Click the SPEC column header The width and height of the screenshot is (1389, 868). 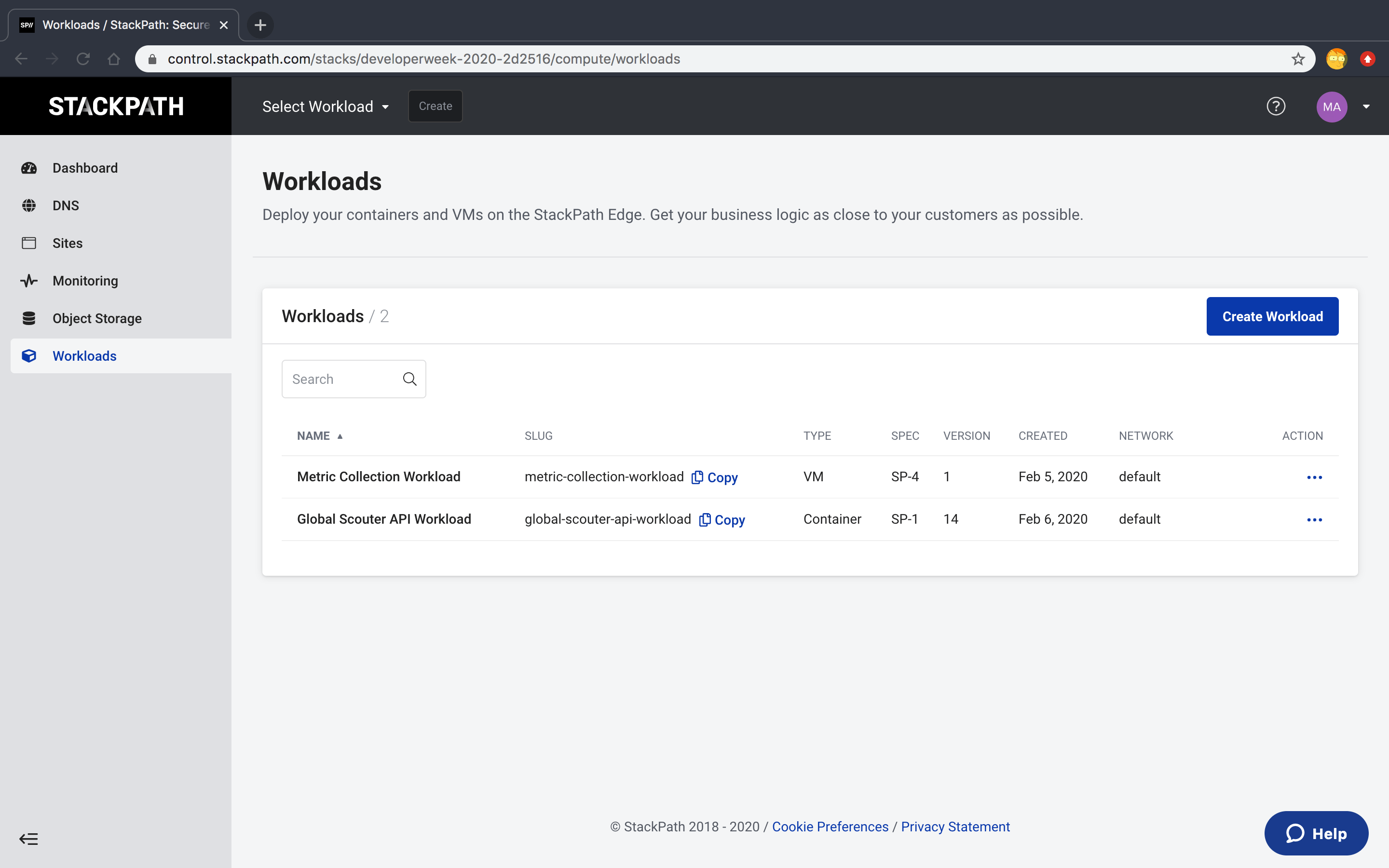905,436
